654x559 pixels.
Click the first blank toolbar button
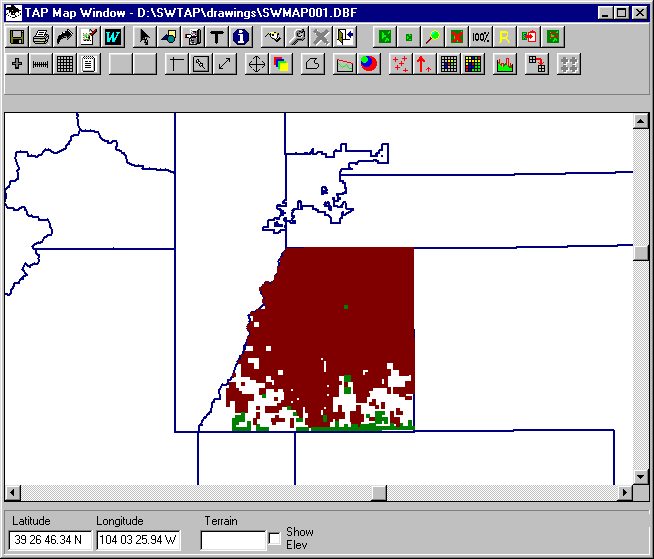click(x=121, y=64)
